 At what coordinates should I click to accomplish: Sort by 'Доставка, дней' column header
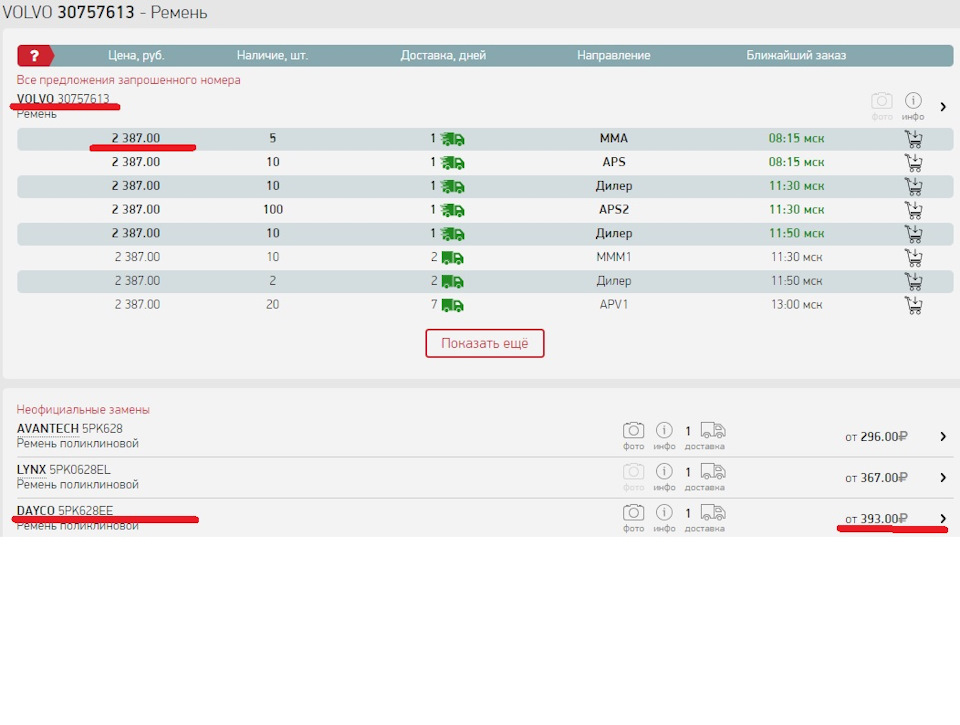442,56
